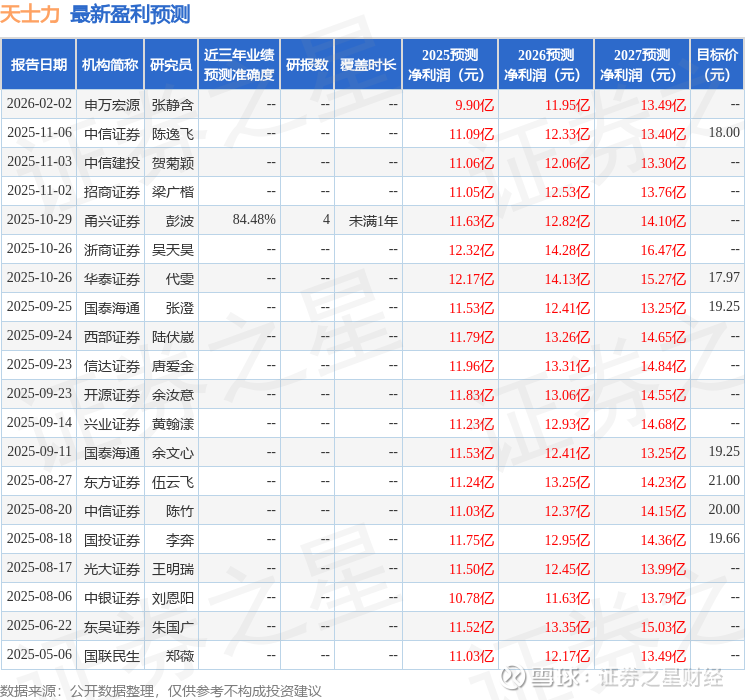The image size is (745, 700).
Task: Click the 数据来源 disclaimer footer text
Action: click(x=161, y=691)
